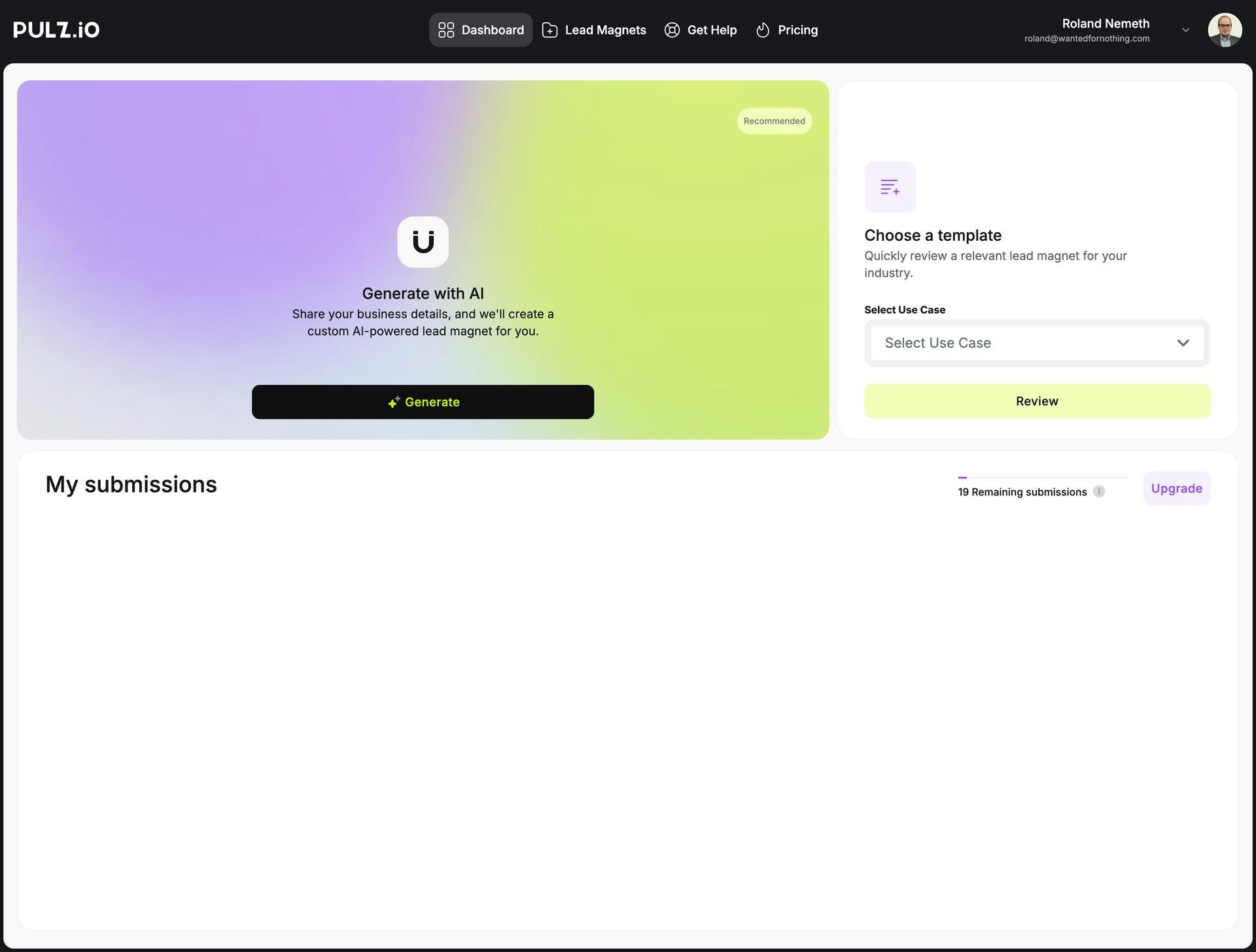Image resolution: width=1256 pixels, height=952 pixels.
Task: Open the Lead Magnets menu item
Action: 604,30
